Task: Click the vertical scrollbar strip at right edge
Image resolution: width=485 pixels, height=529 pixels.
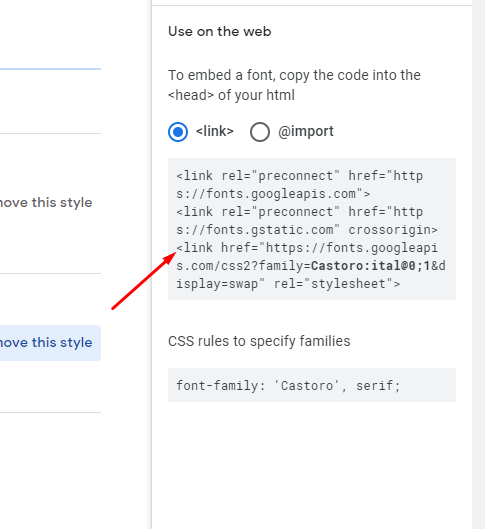Action: (x=478, y=264)
